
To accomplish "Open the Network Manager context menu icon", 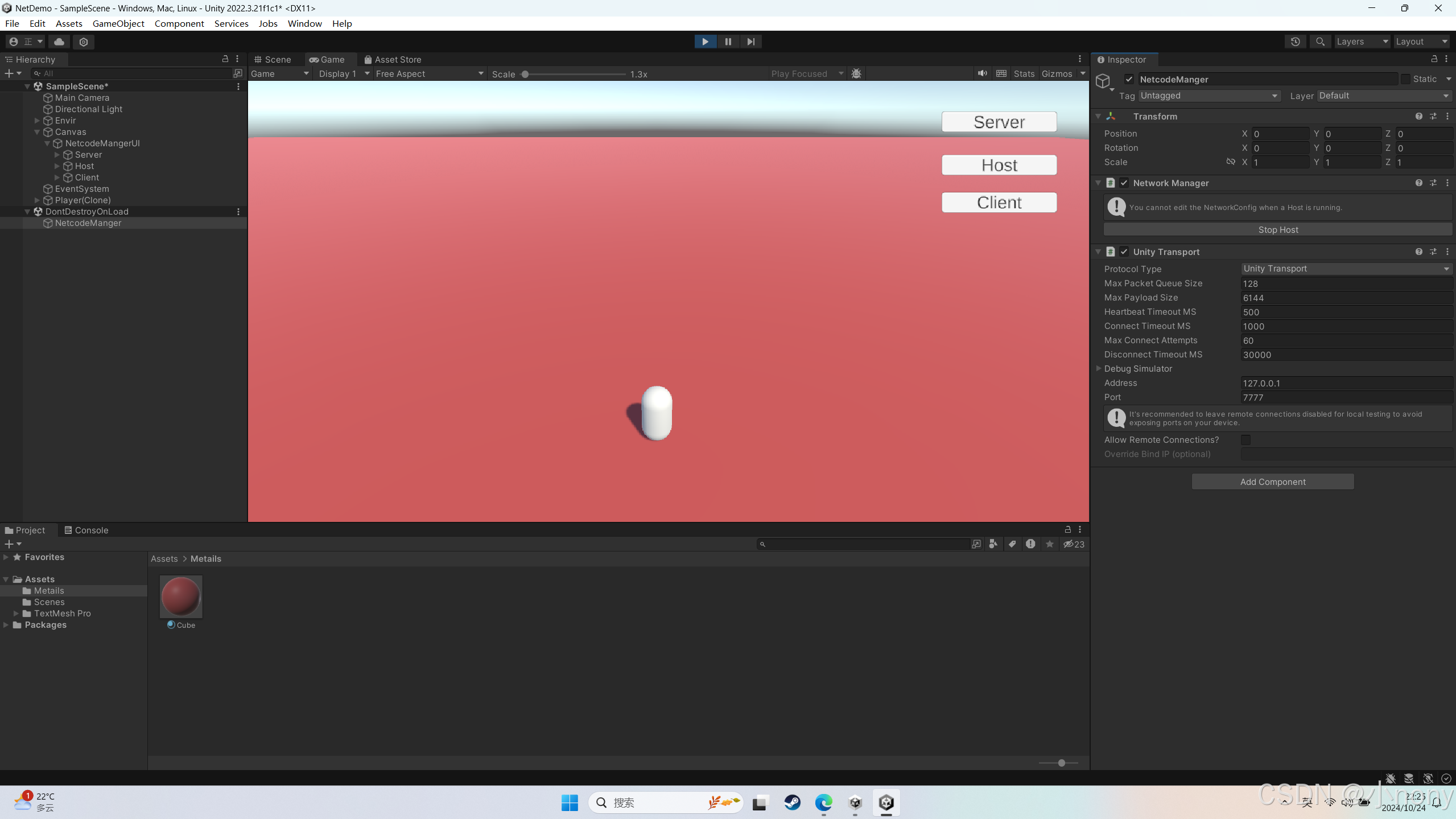I will click(x=1447, y=183).
